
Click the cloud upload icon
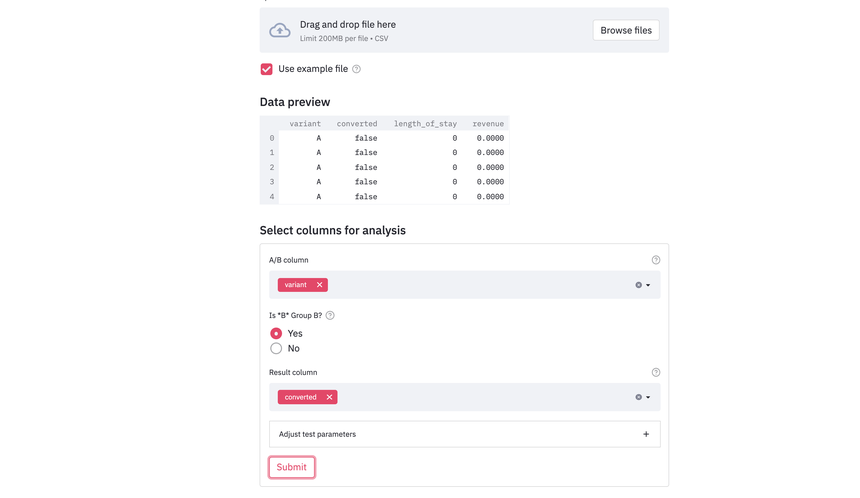(280, 31)
